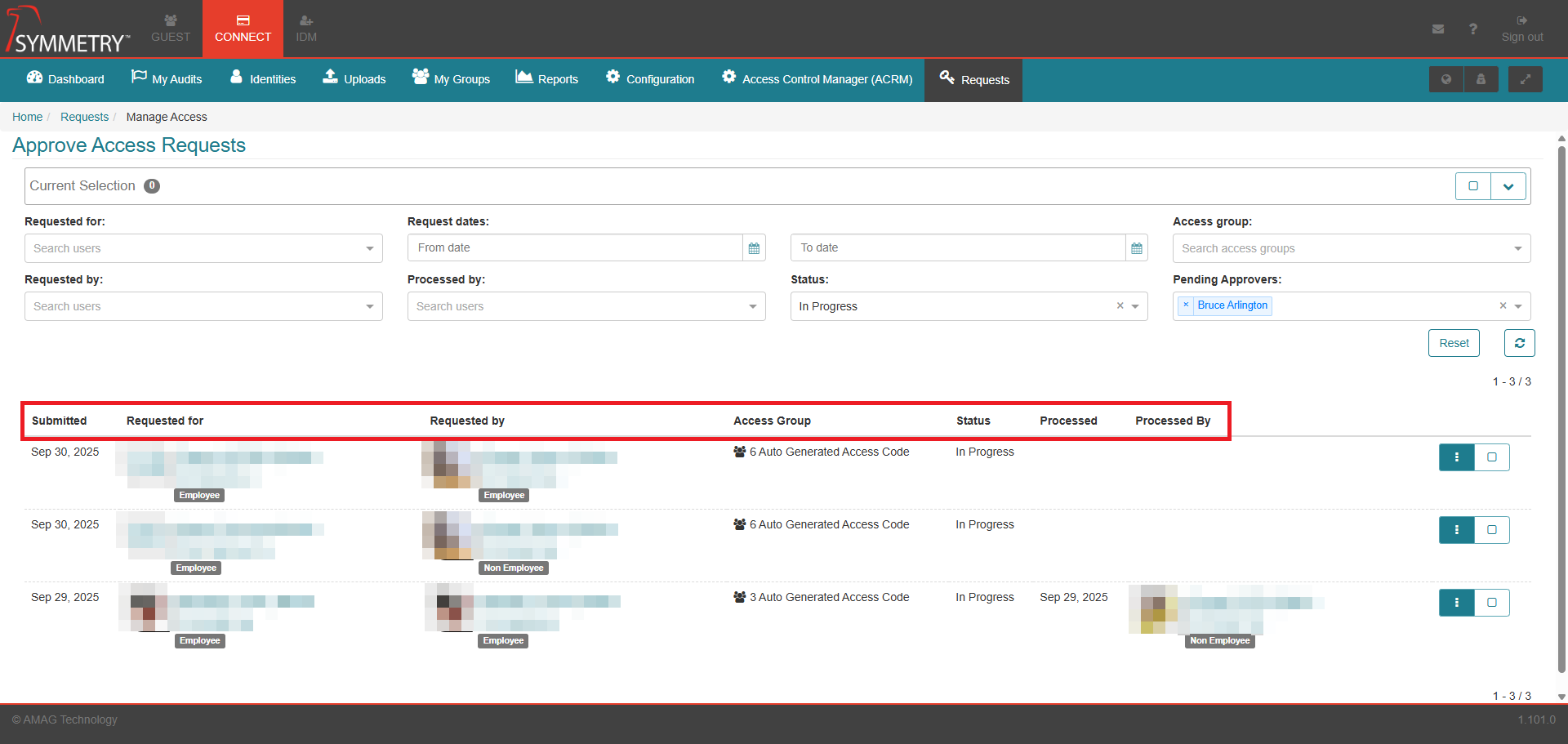Open the Reports menu
Viewport: 1568px width, 744px height.
546,79
